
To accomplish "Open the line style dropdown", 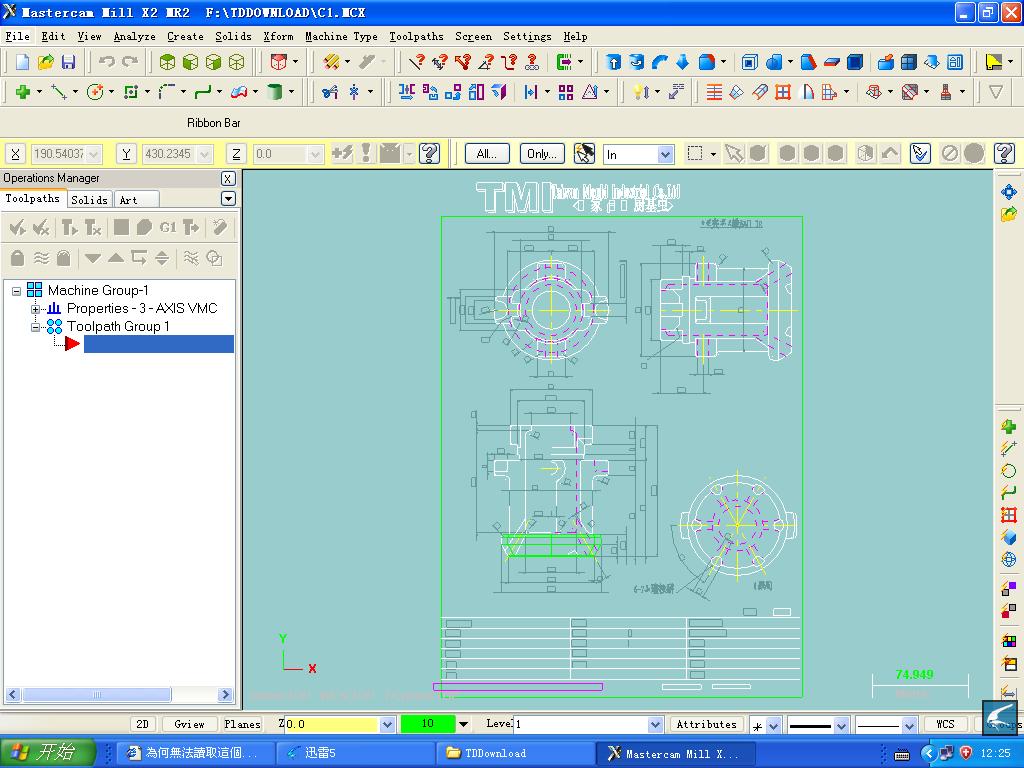I will click(x=841, y=725).
